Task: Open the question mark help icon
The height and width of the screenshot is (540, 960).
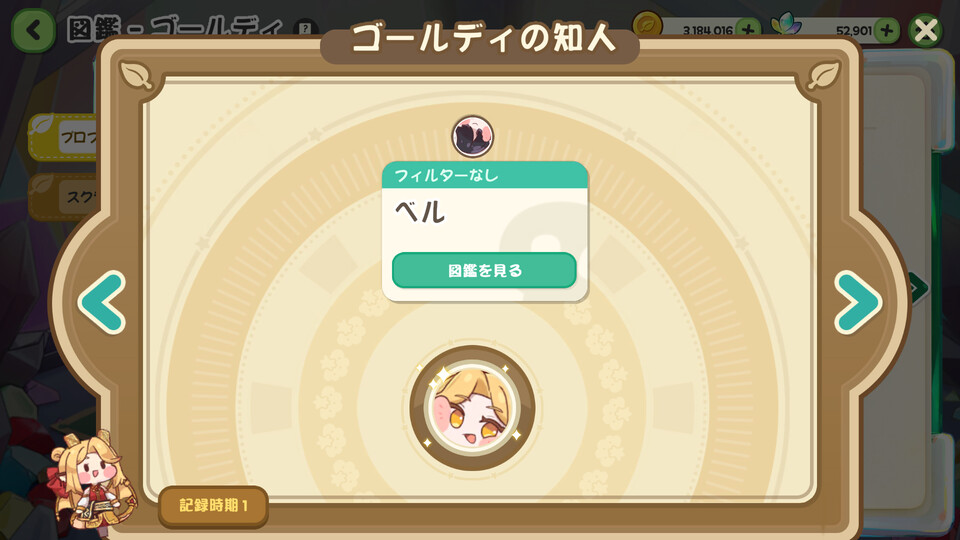Action: point(305,28)
